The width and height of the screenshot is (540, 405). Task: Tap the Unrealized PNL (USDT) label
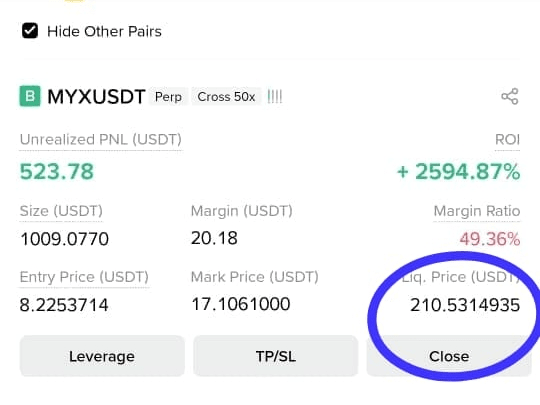[101, 140]
